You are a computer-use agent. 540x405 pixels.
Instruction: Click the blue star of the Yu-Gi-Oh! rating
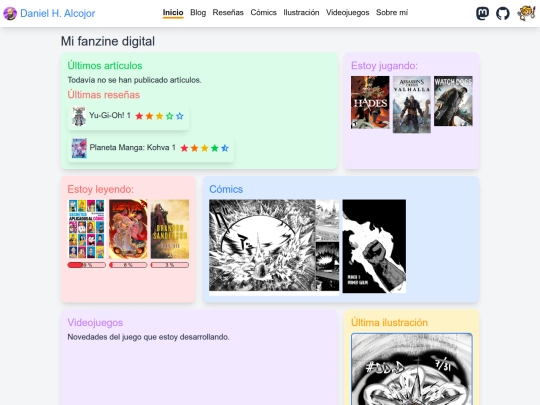tap(179, 116)
